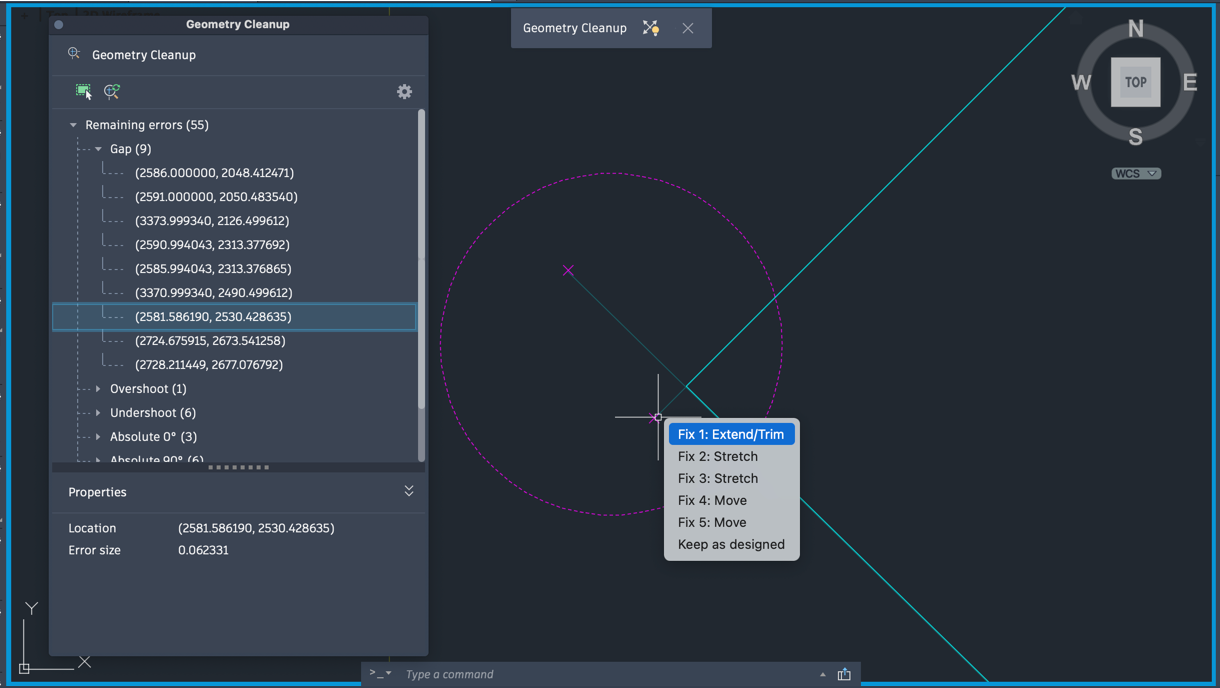This screenshot has width=1220, height=688.
Task: Close the Geometry Cleanup tab with the X
Action: [688, 28]
